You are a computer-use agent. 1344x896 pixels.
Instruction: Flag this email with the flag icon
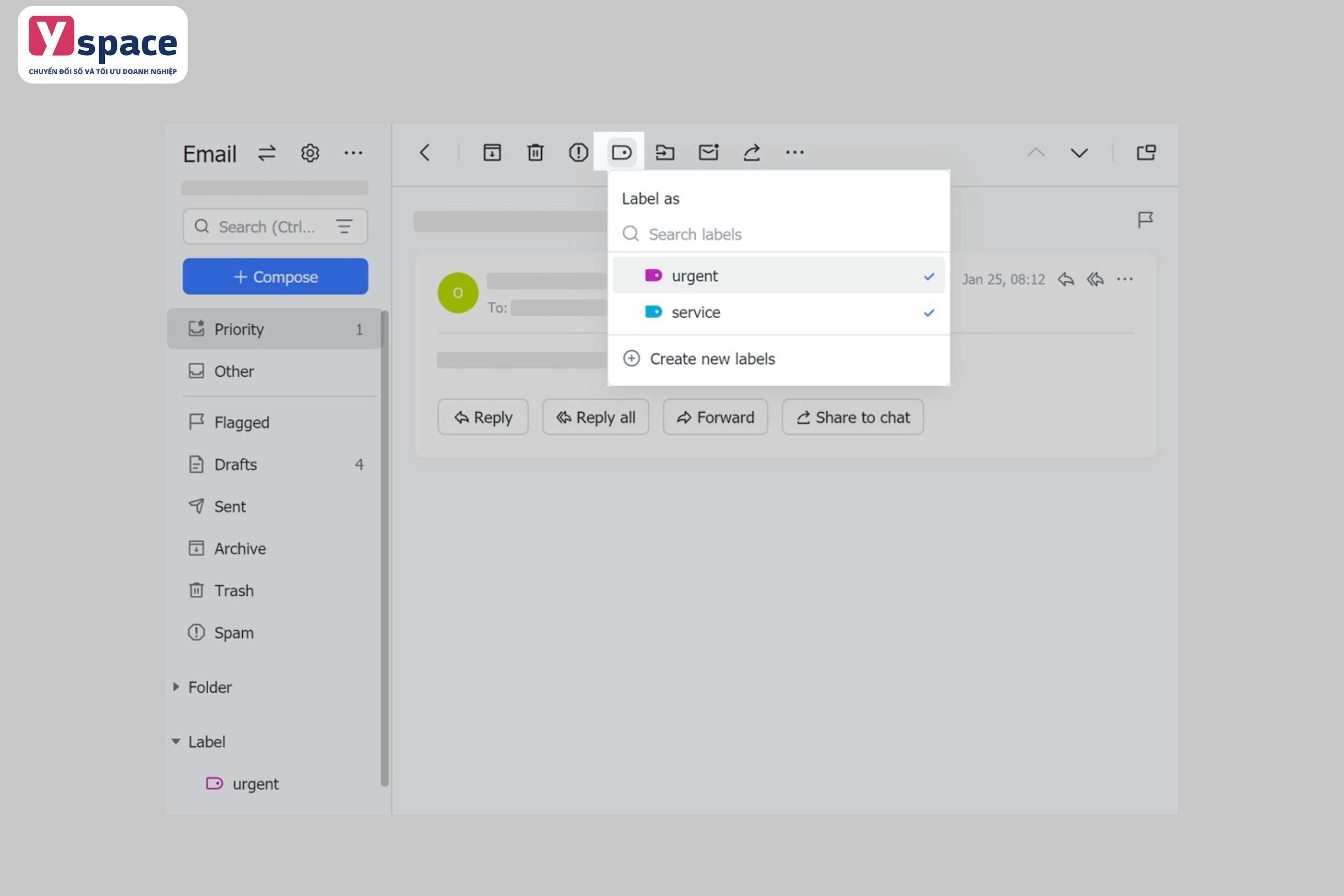coord(1145,220)
